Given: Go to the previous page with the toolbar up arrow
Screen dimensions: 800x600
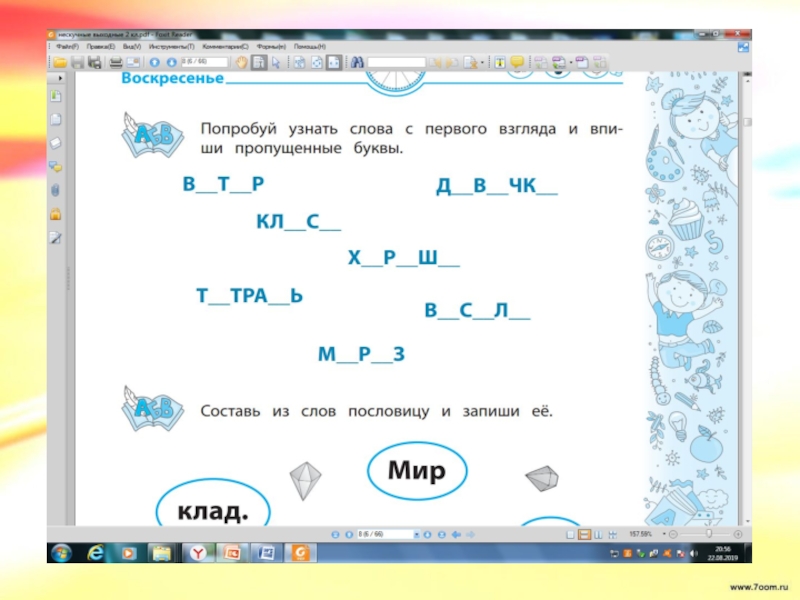Looking at the screenshot, I should (x=155, y=63).
